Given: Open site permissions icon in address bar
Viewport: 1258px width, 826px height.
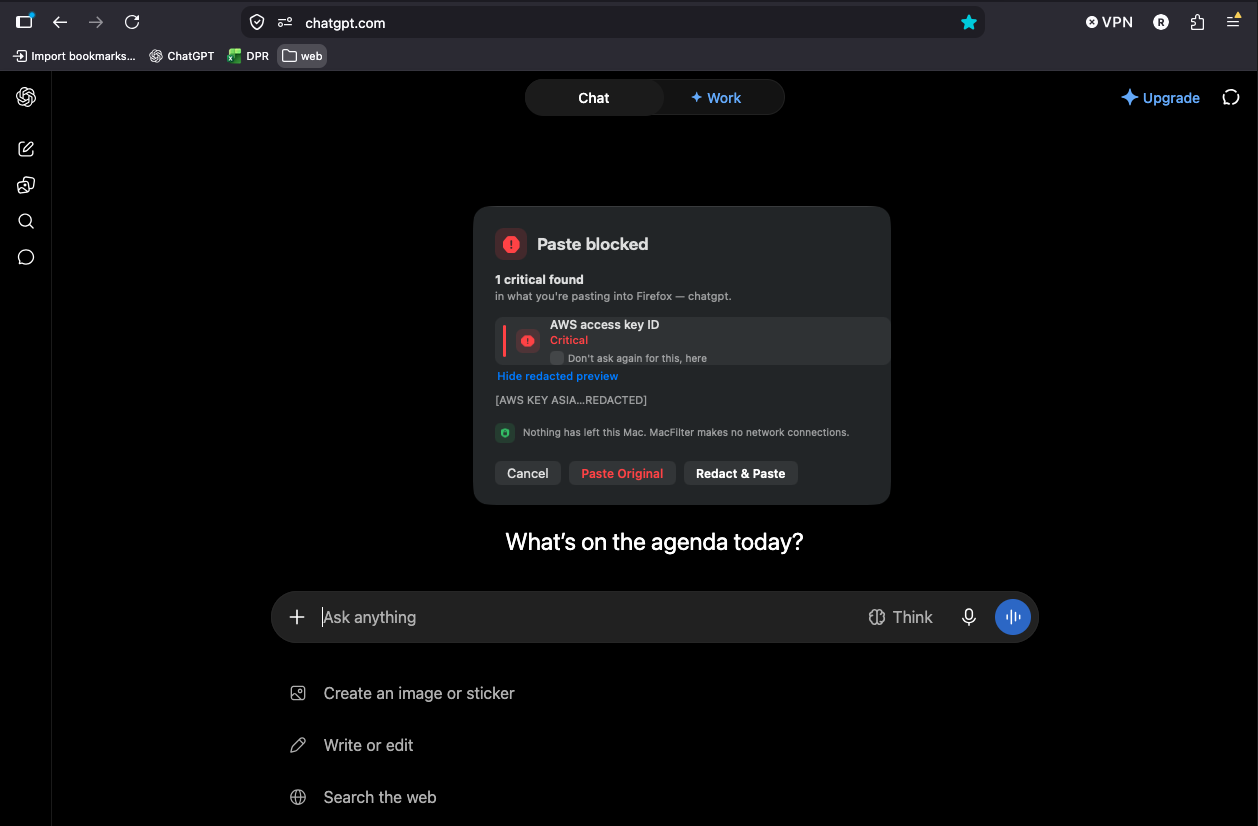Looking at the screenshot, I should (x=285, y=22).
